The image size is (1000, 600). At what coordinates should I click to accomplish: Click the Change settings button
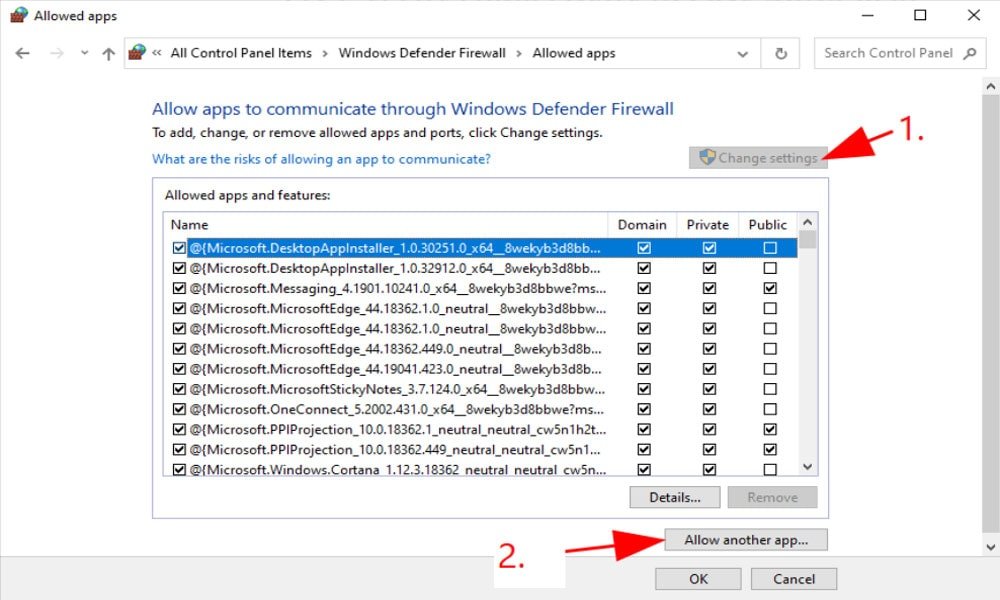758,158
